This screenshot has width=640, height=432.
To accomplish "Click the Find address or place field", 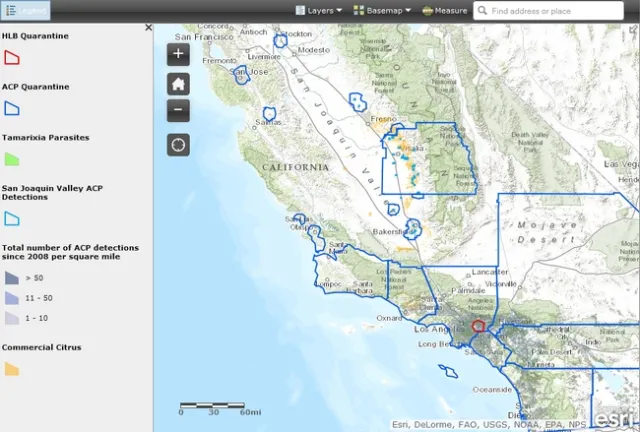I will pyautogui.click(x=560, y=11).
